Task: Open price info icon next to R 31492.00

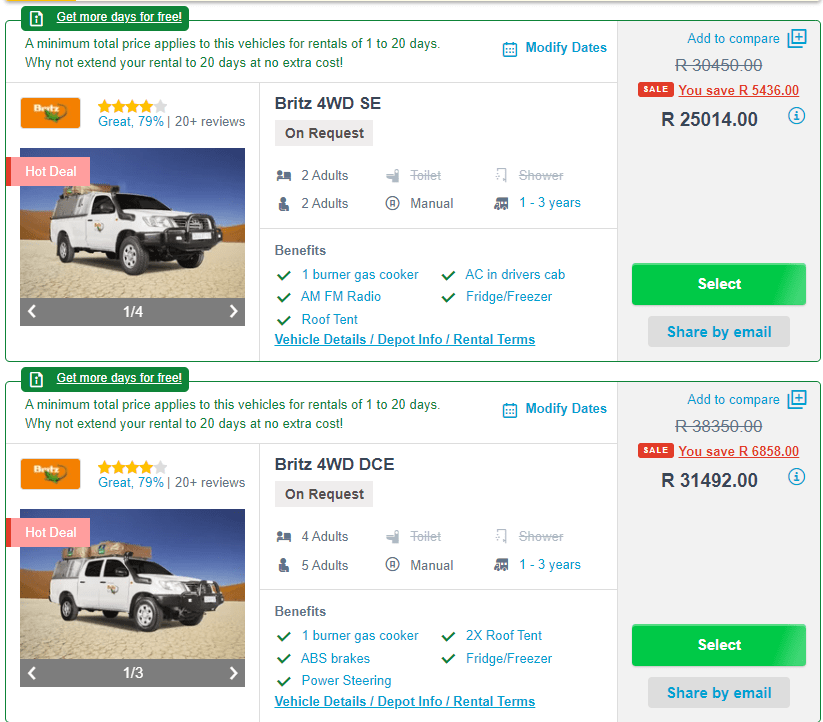Action: tap(796, 477)
